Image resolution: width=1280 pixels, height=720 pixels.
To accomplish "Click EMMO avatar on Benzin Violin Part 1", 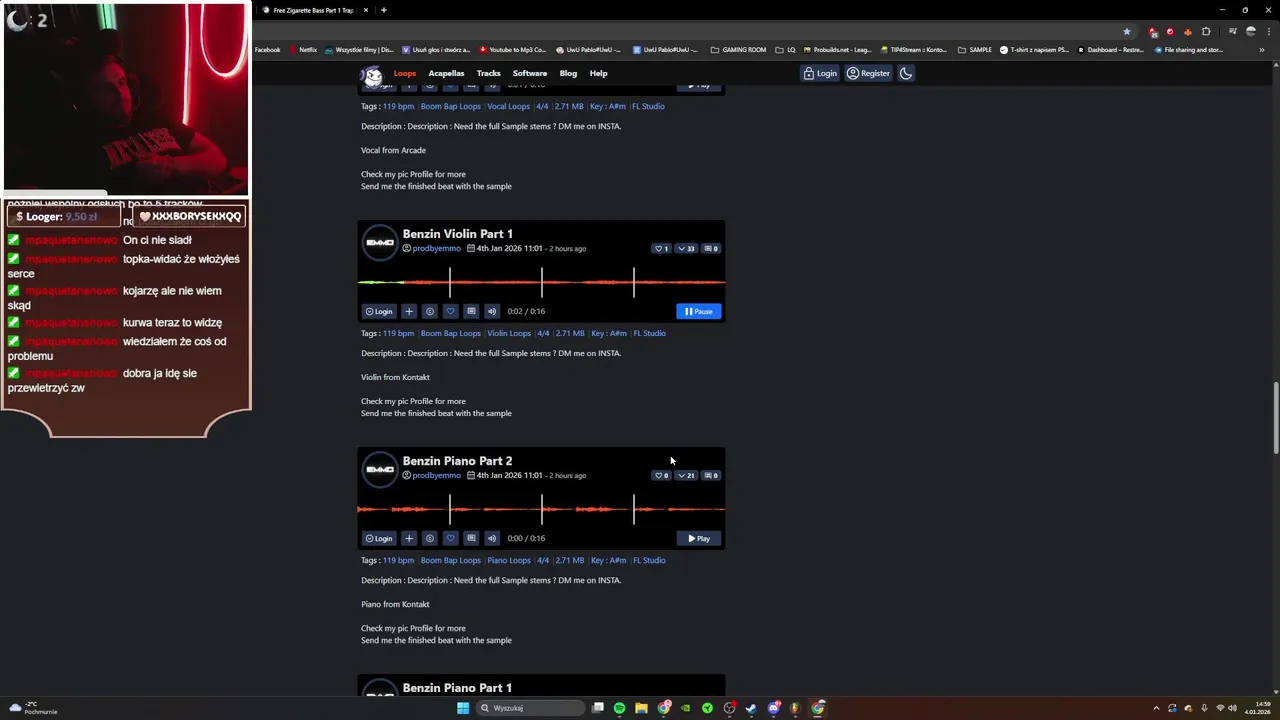I will click(380, 242).
